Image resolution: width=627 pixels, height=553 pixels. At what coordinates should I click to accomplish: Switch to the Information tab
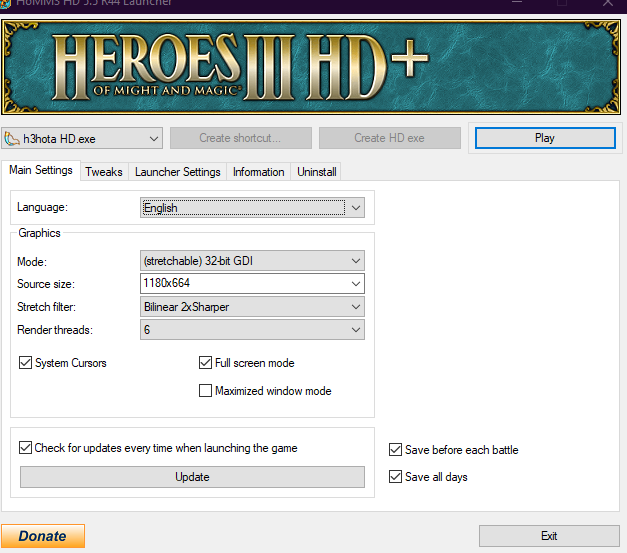tap(258, 172)
